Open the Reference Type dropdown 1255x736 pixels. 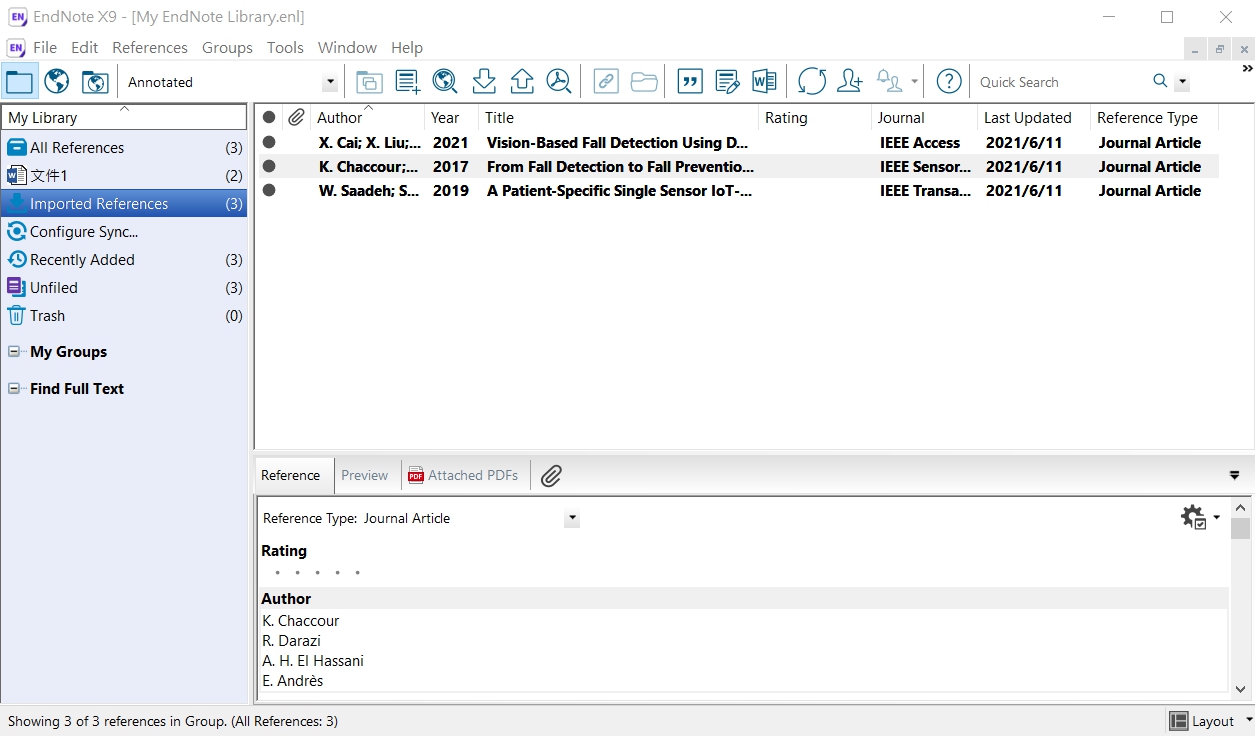[572, 518]
